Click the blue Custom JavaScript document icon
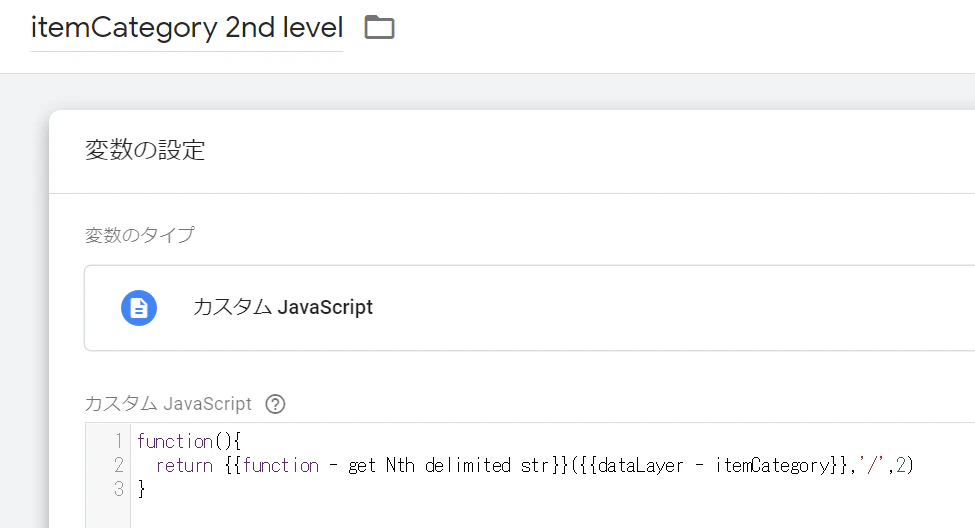 139,308
